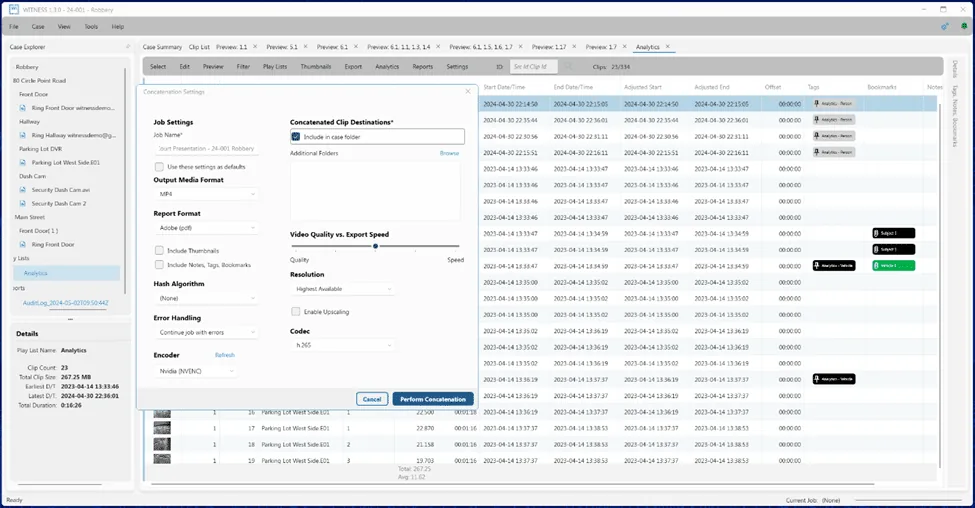Enable Upscaling checkbox
This screenshot has width=975, height=508.
coord(296,312)
